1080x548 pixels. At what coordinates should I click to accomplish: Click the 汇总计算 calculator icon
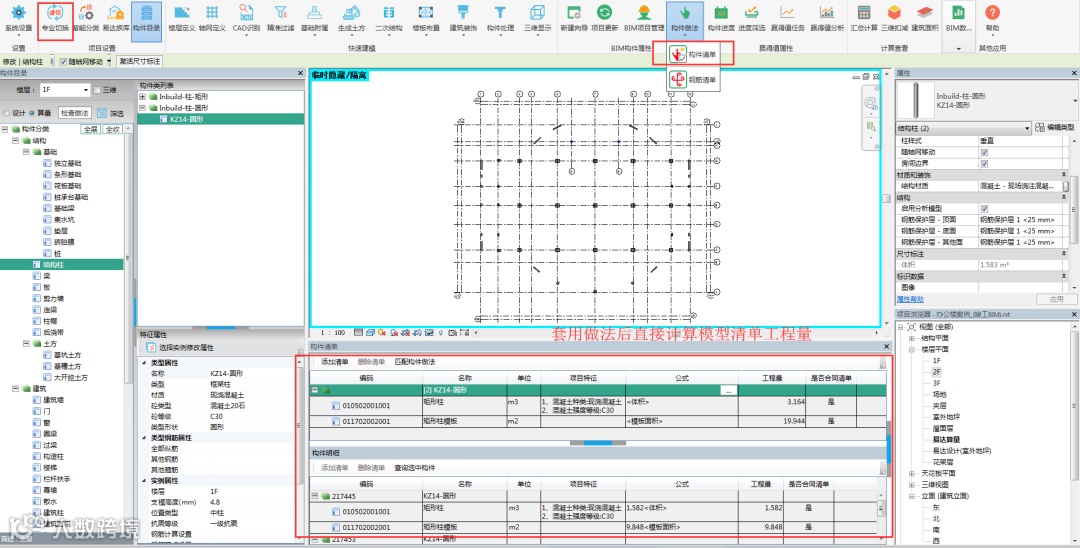tap(864, 19)
